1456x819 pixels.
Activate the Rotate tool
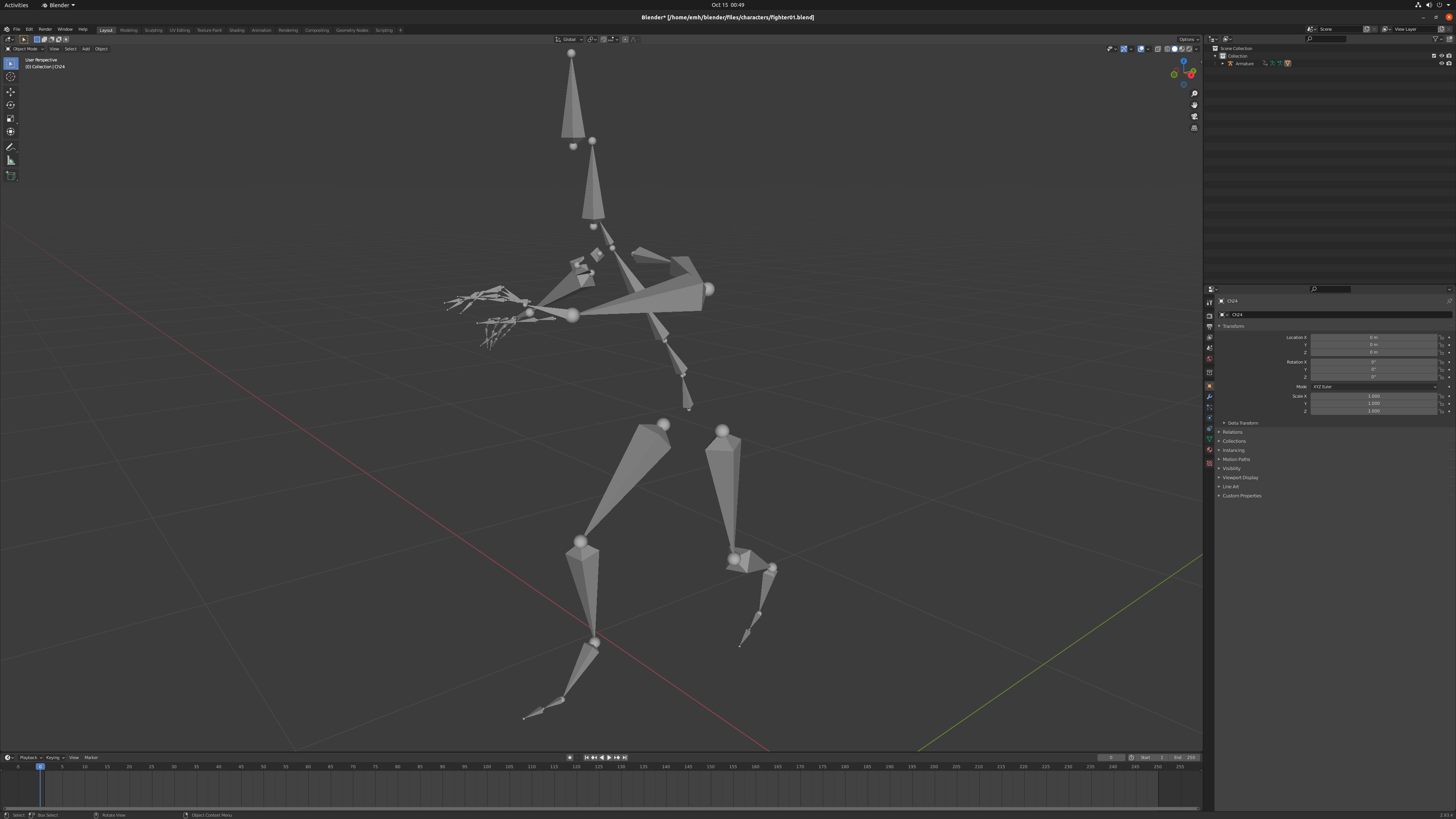(x=11, y=105)
